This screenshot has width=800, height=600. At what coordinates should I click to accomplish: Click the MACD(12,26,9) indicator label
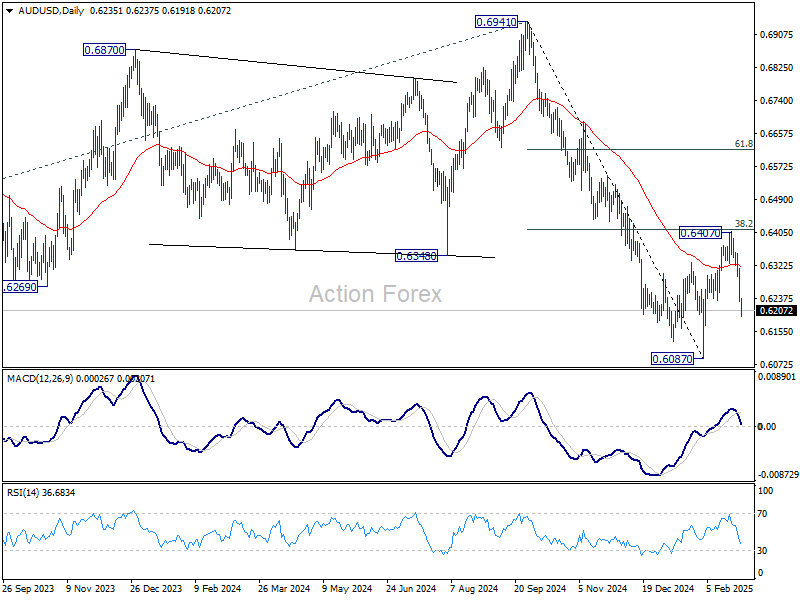[40, 379]
